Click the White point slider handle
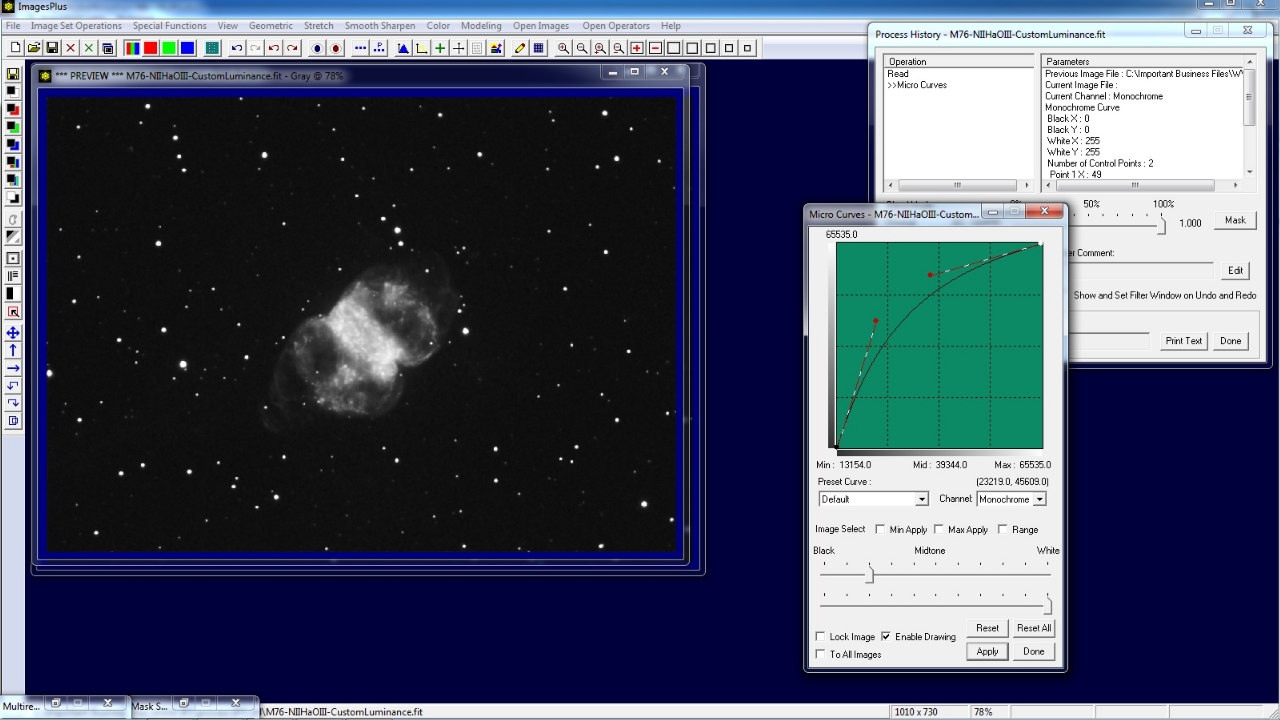The image size is (1280, 720). [1048, 605]
